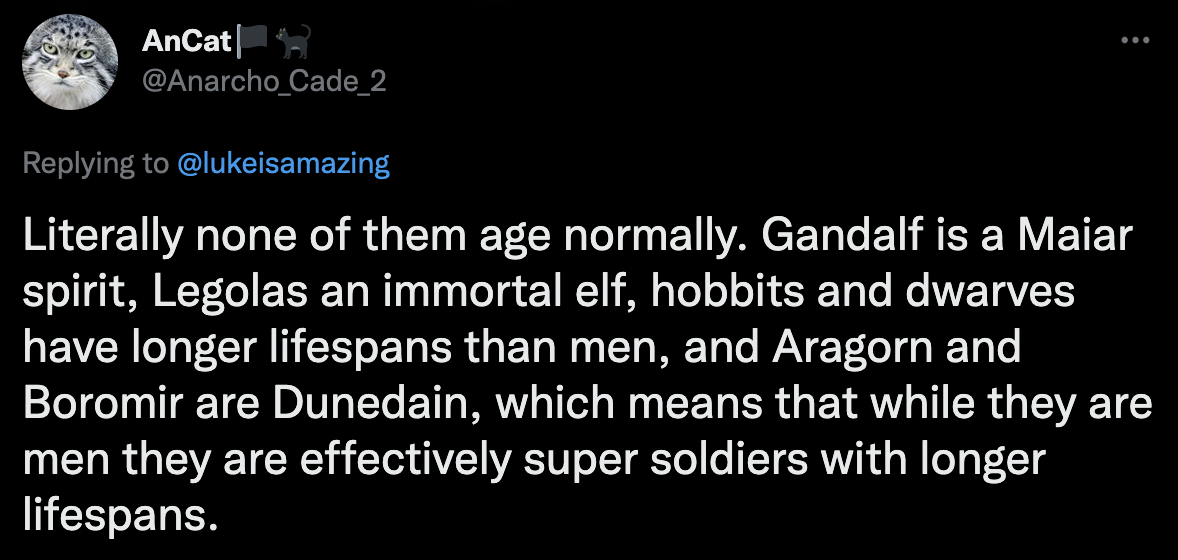Screen dimensions: 1178x560
Task: Click the black flag emoji beside AnCat
Action: 252,42
